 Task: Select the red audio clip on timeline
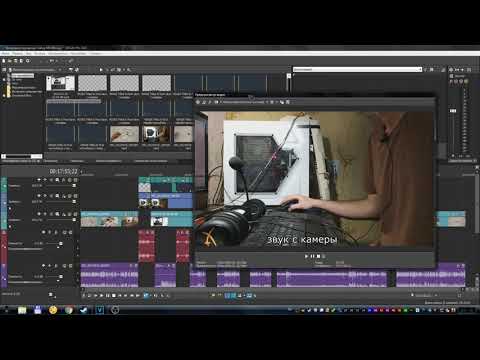[x=146, y=246]
